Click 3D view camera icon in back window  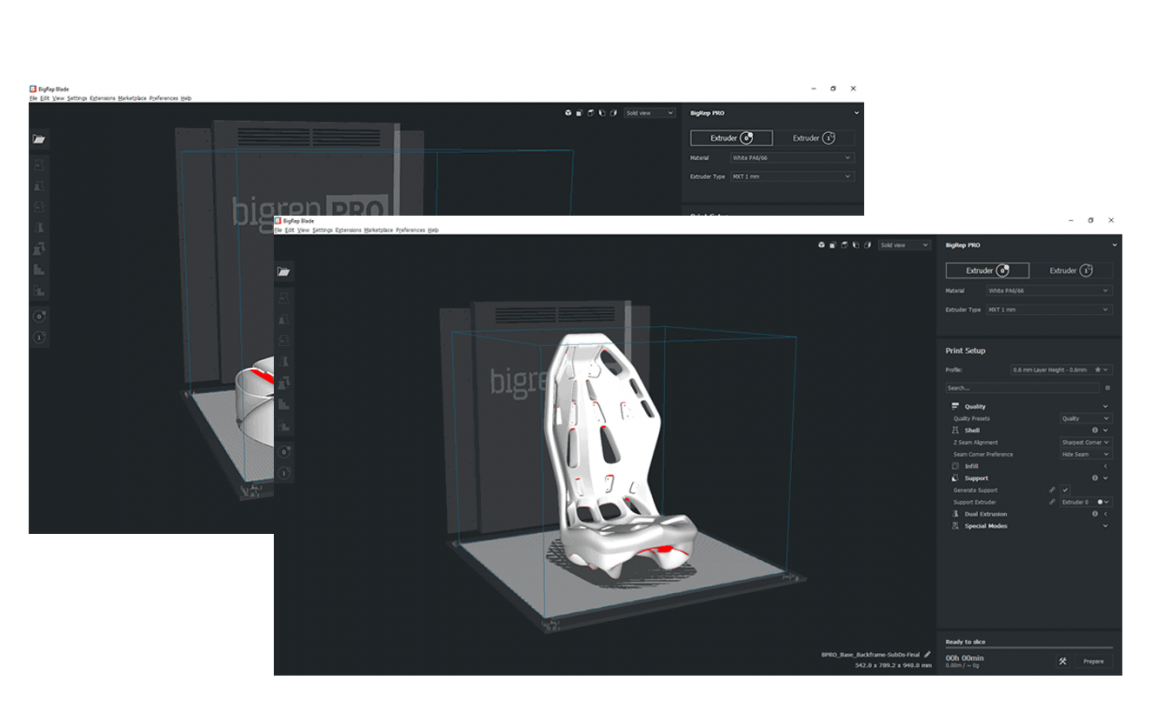[x=568, y=113]
